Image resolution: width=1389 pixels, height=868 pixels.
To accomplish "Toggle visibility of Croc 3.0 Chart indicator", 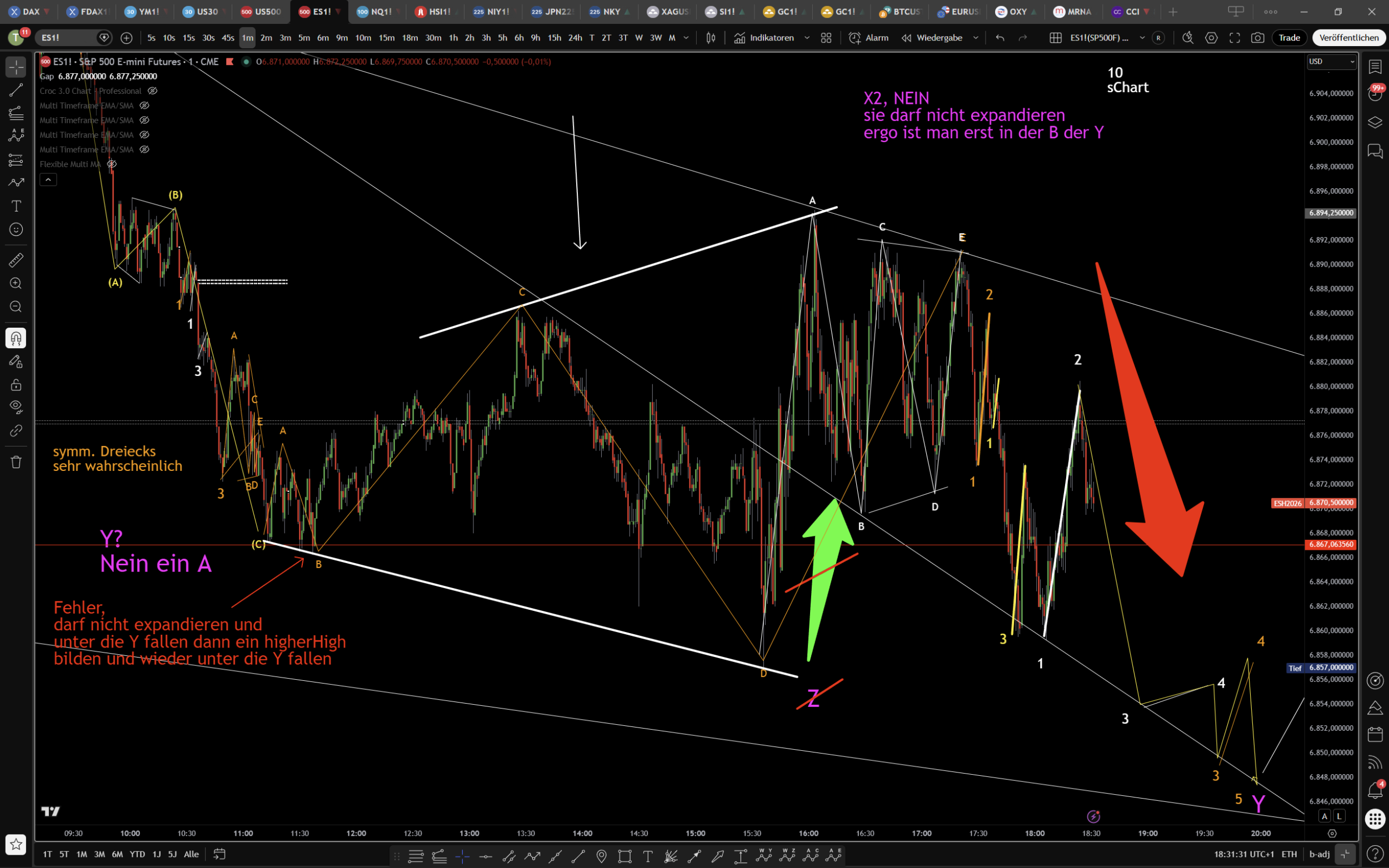I will click(152, 91).
